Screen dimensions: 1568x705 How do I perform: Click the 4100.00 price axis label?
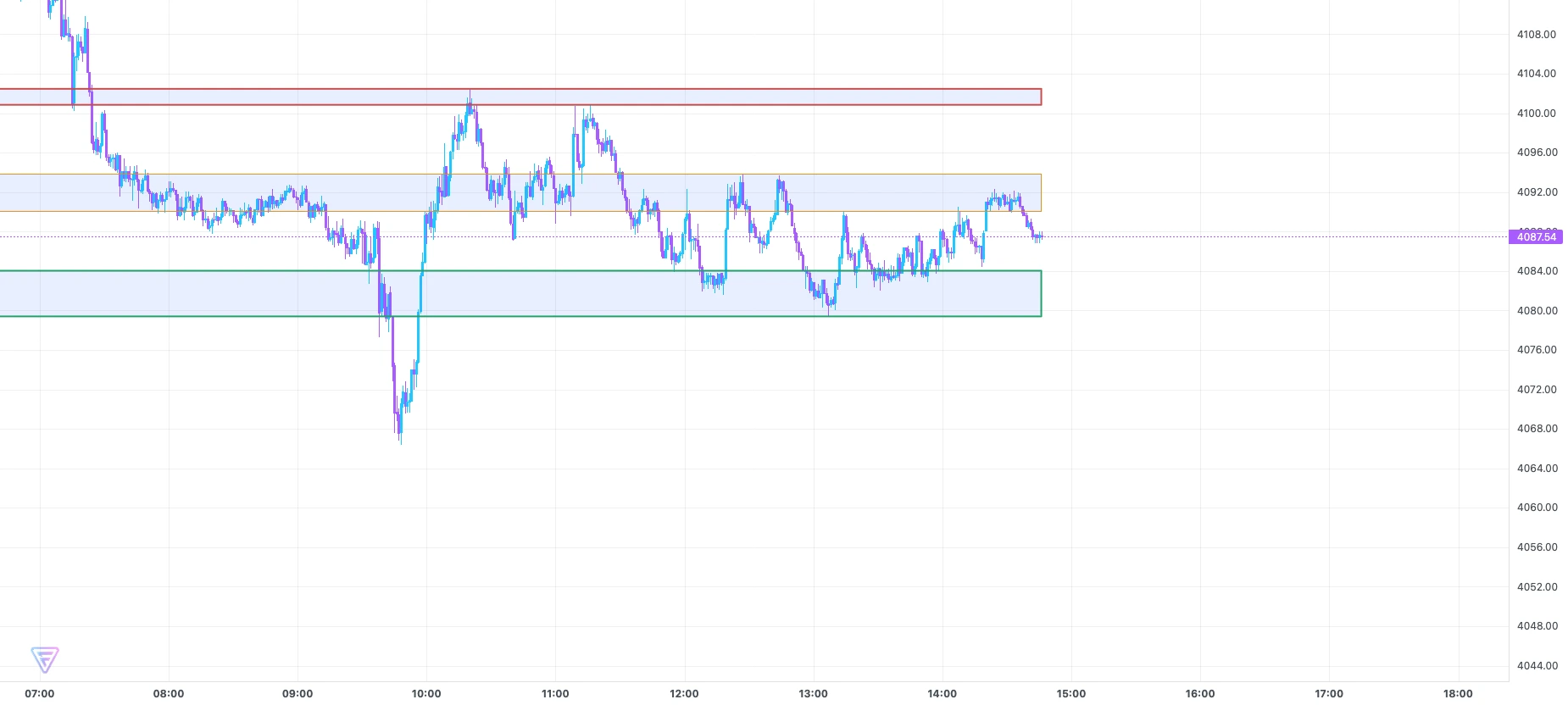[x=1537, y=114]
